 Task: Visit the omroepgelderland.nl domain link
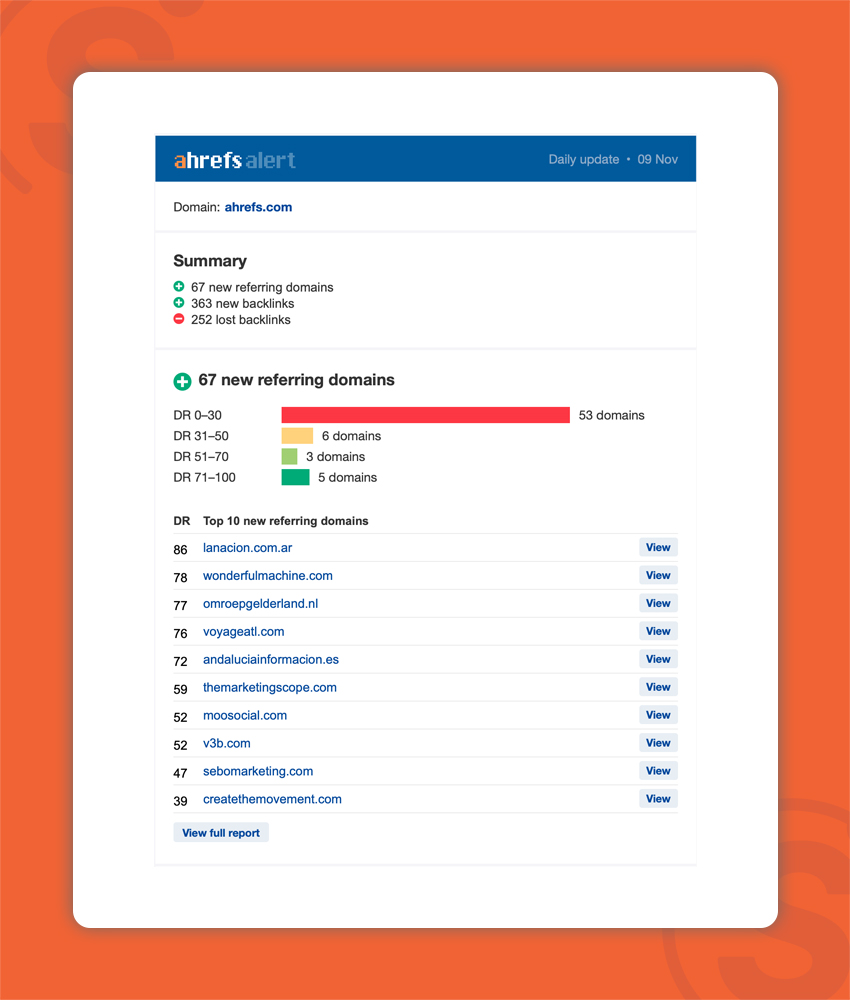point(260,604)
